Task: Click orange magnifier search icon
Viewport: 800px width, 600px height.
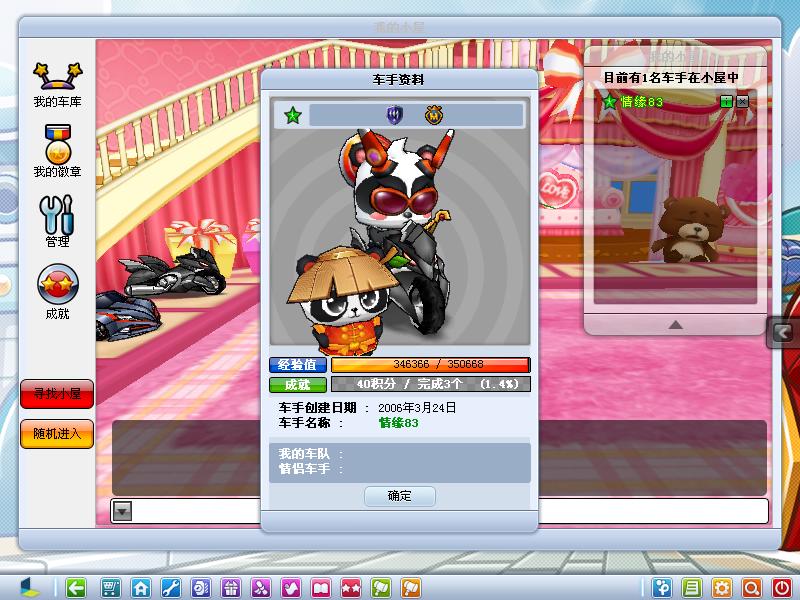Action: pos(752,588)
